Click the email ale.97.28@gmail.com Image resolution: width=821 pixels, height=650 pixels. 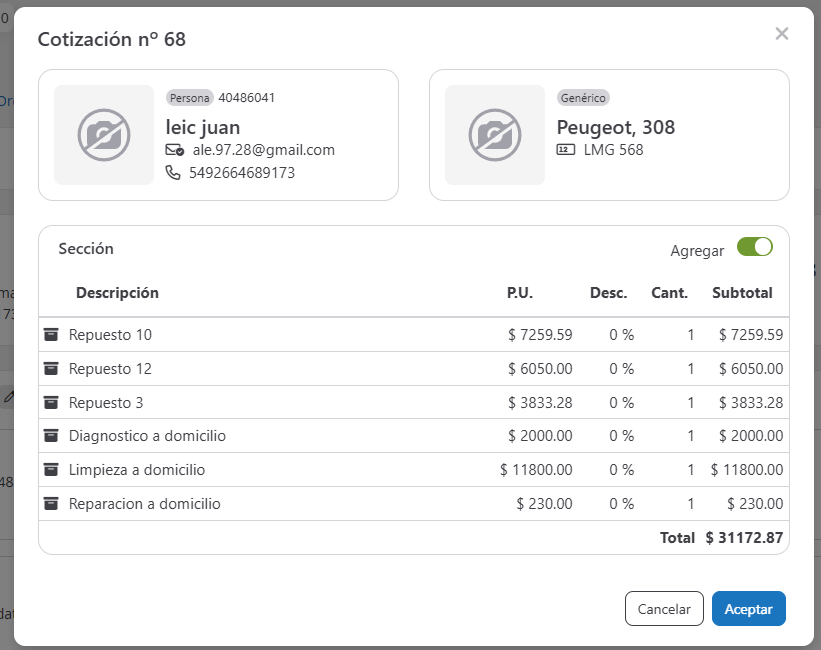tap(263, 150)
